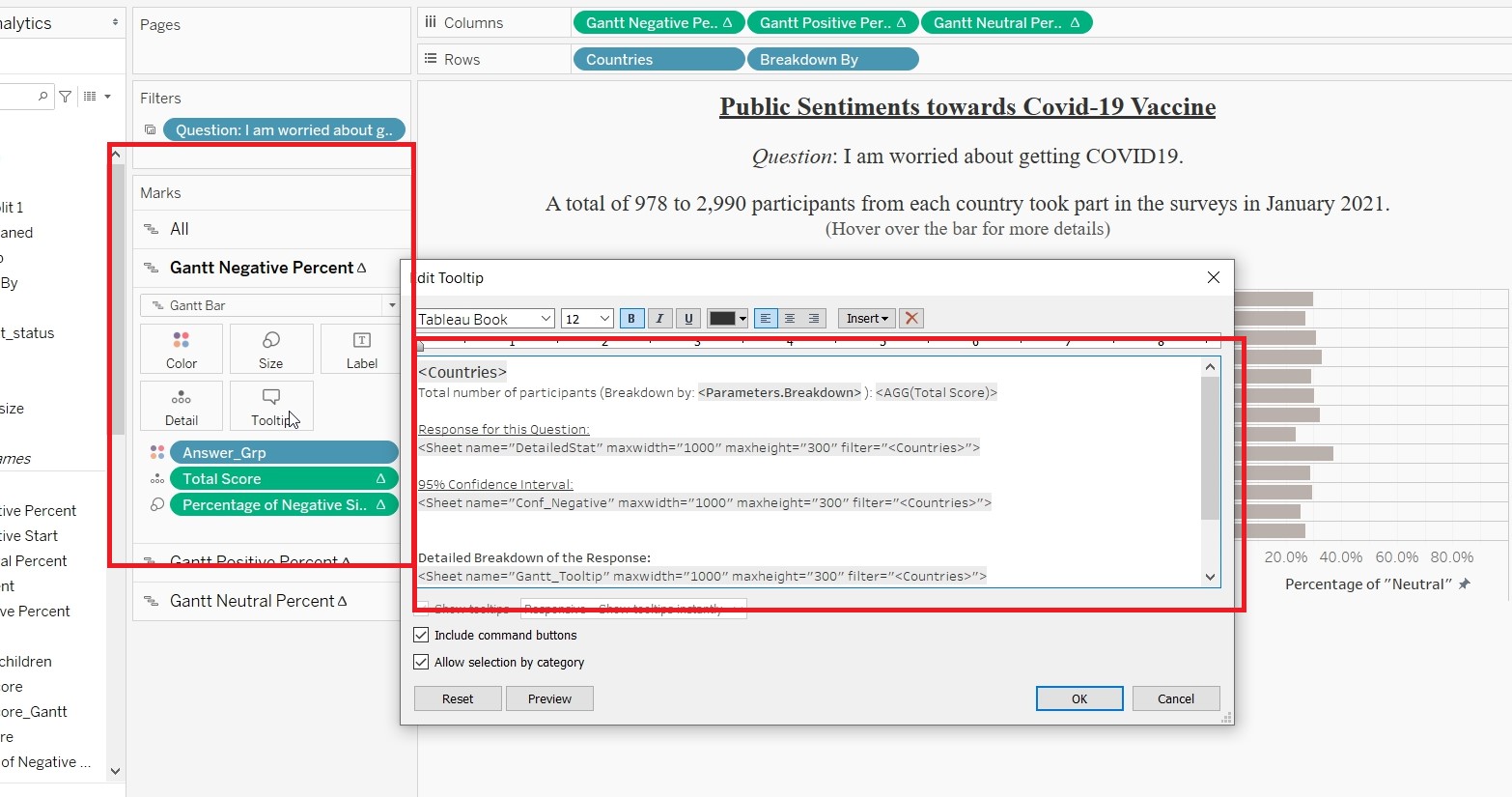This screenshot has width=1512, height=797.
Task: Open the Color marks card
Action: [182, 349]
